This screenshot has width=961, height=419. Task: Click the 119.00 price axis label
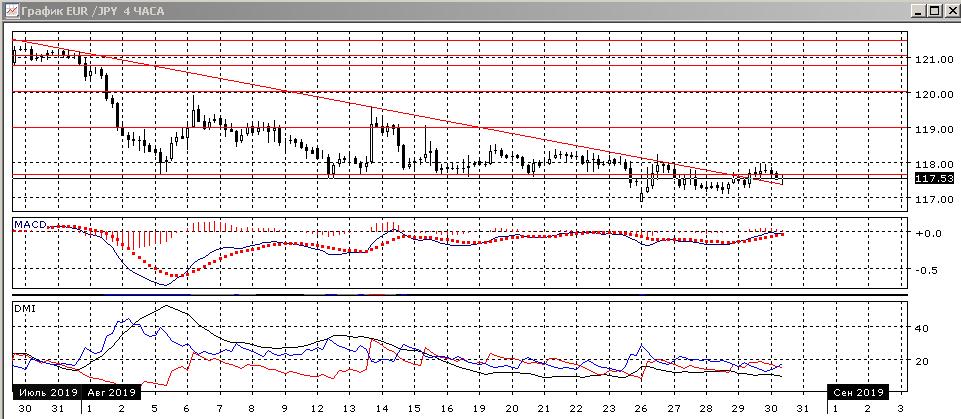click(931, 130)
